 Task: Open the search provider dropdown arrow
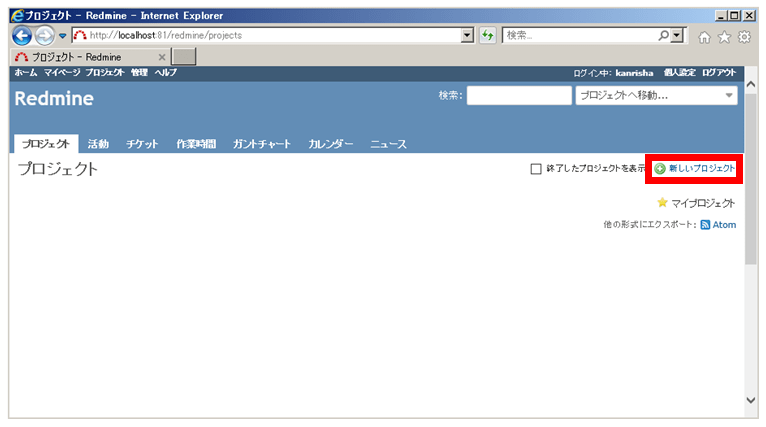click(x=677, y=35)
